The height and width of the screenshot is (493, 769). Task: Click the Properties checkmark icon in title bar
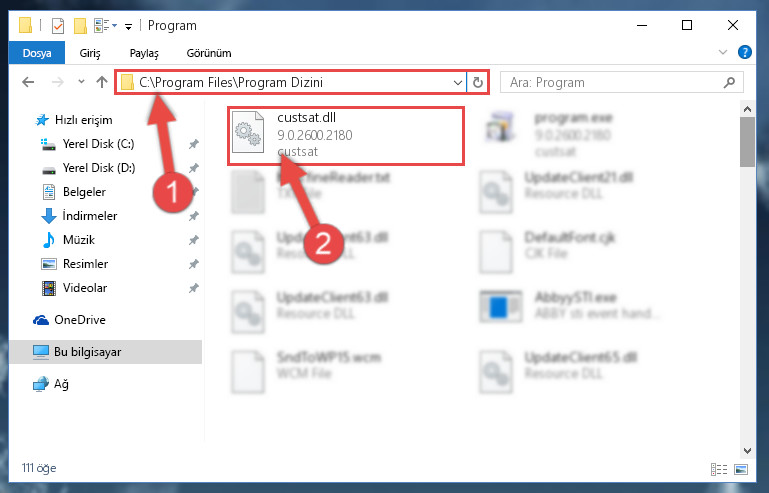coord(58,26)
